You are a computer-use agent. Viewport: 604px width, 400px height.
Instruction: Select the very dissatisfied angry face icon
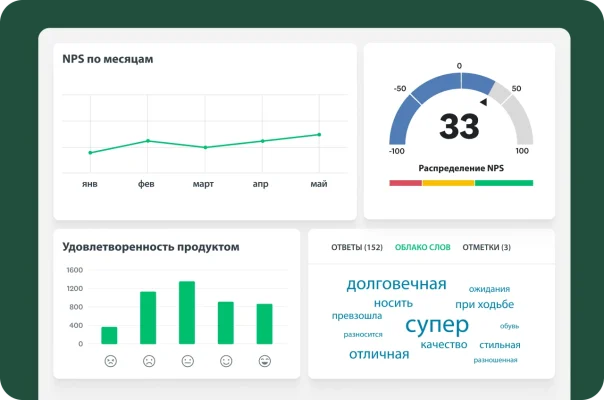(x=111, y=361)
